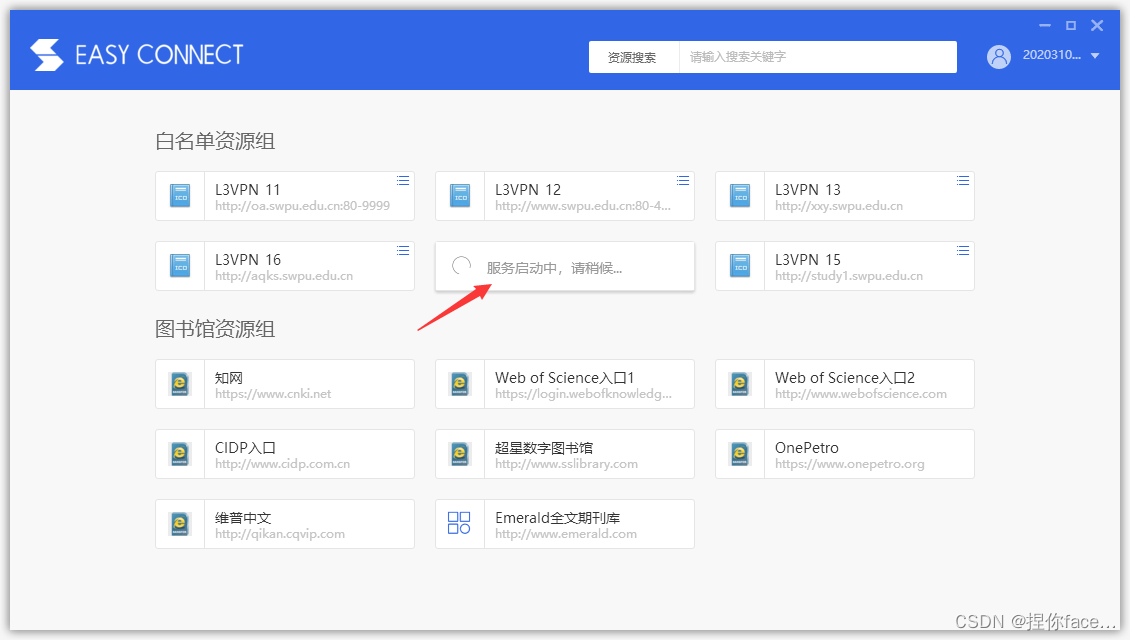Click the http://www.webofscience.com address

(860, 394)
